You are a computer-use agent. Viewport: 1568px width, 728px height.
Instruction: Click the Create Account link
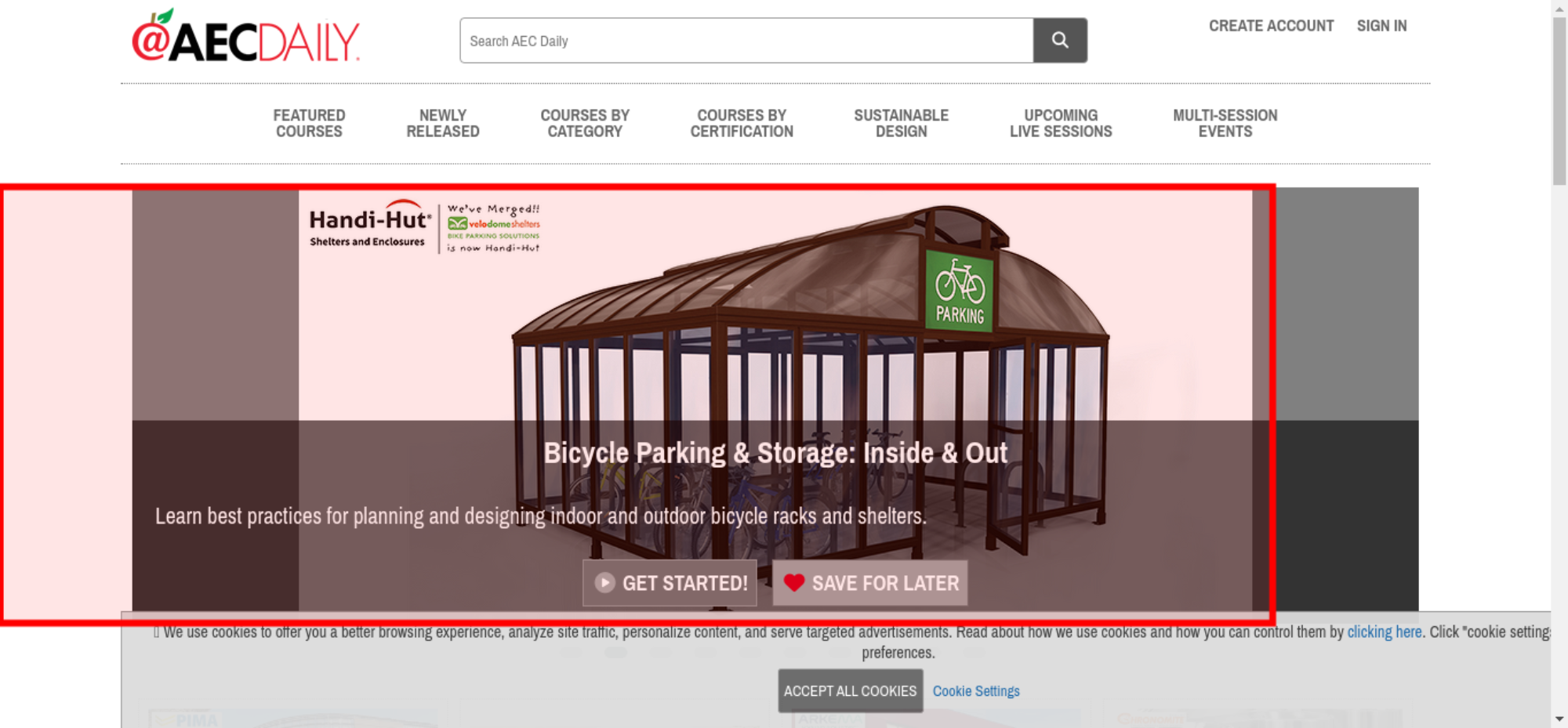tap(1271, 26)
